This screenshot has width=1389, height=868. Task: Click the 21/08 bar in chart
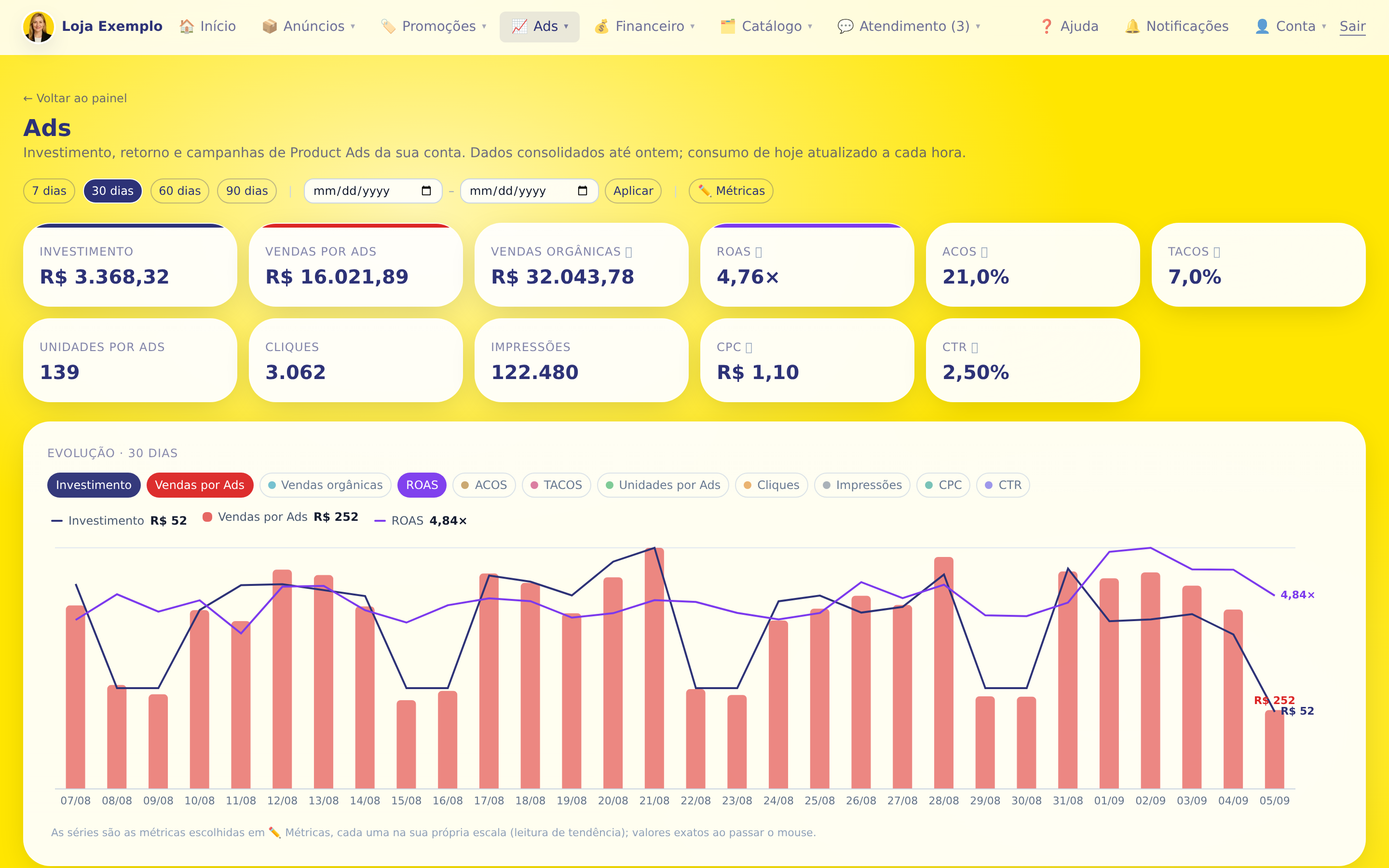coord(654,668)
